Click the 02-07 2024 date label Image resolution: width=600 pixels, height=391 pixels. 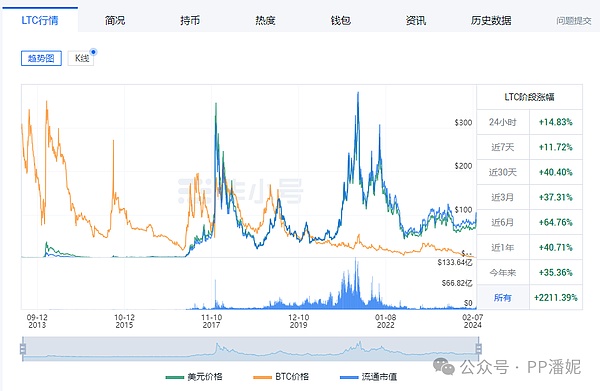[473, 321]
